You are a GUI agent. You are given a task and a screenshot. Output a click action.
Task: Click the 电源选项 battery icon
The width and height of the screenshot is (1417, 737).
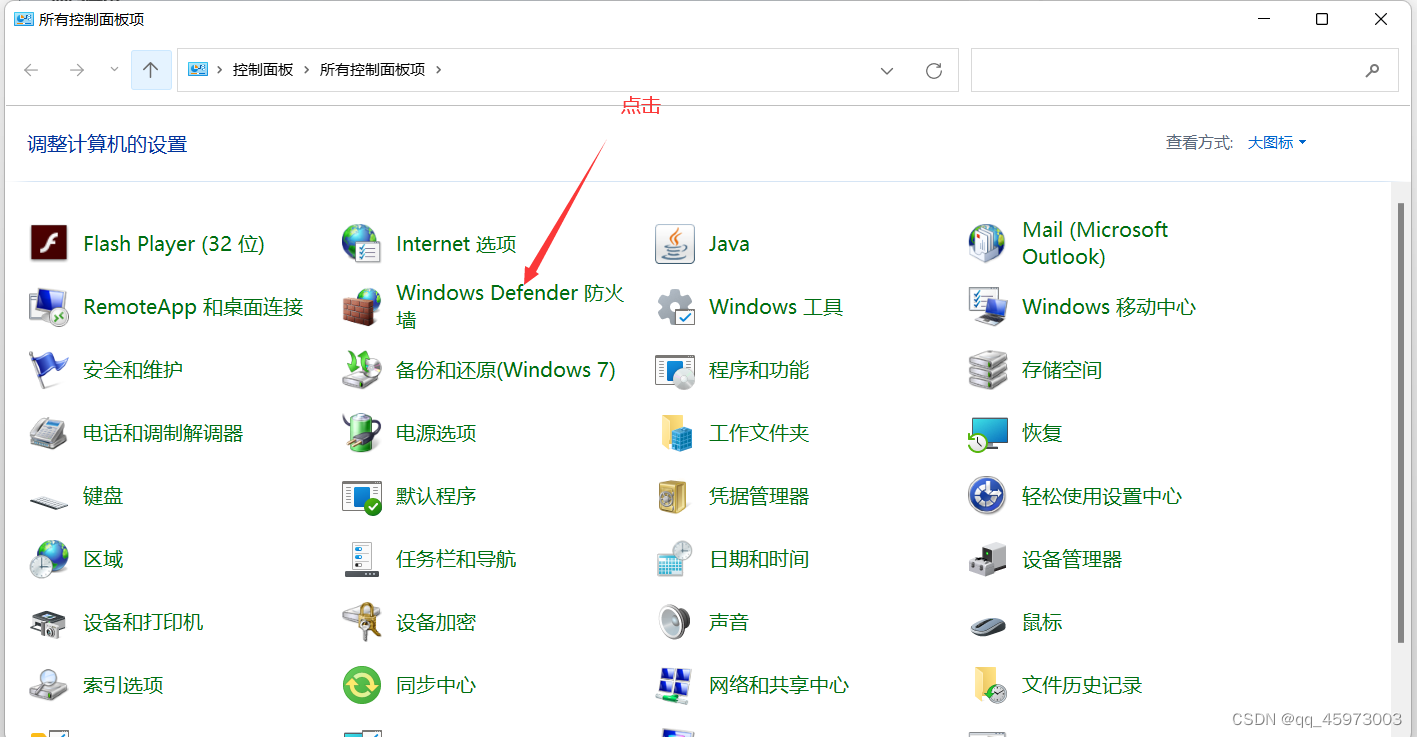pyautogui.click(x=361, y=432)
